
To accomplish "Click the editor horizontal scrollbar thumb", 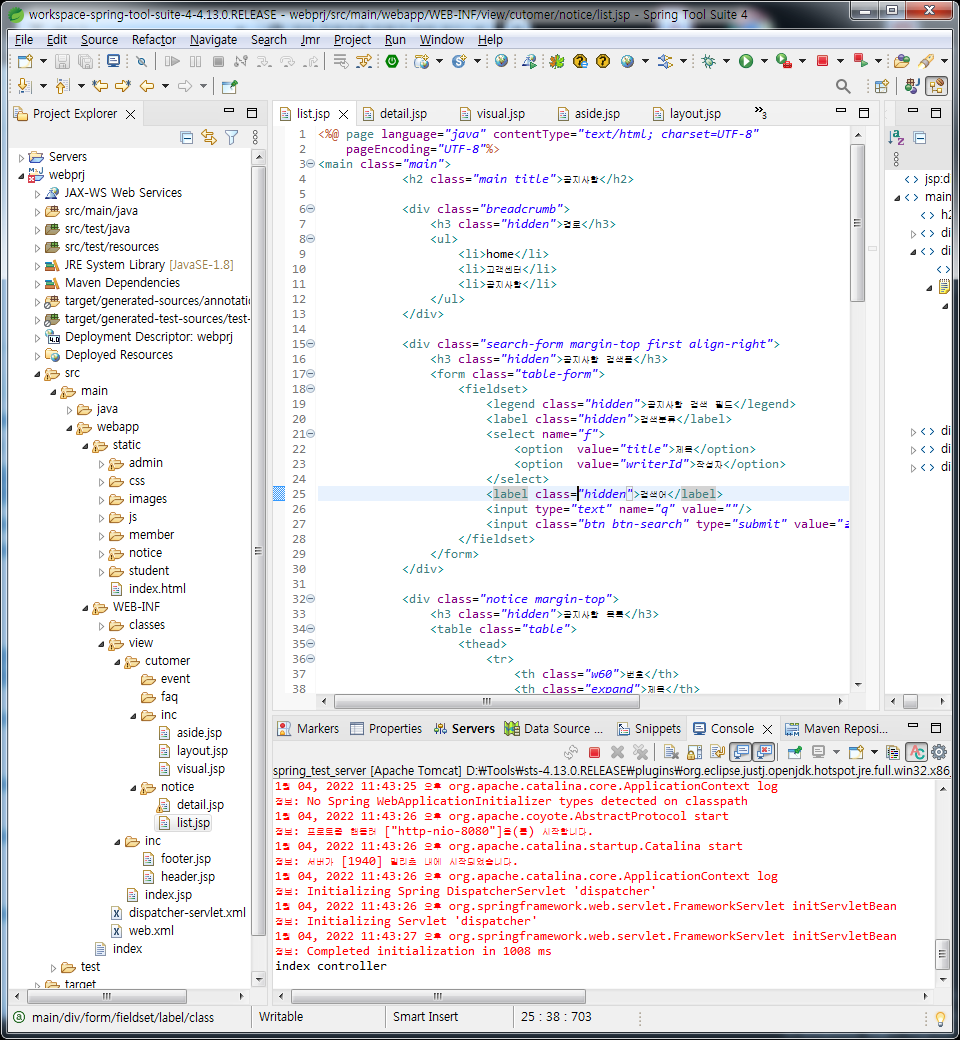I will tap(486, 701).
